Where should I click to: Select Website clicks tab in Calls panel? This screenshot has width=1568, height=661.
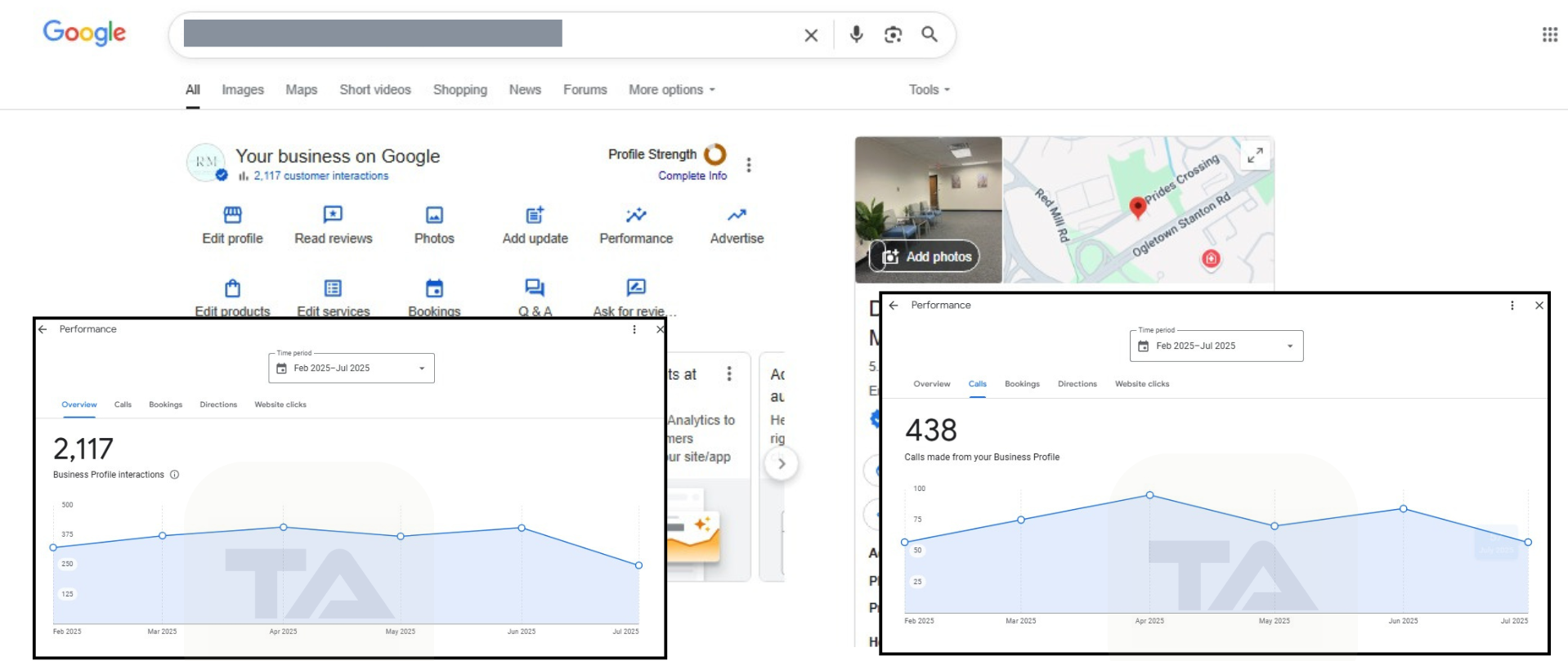[x=1141, y=384]
